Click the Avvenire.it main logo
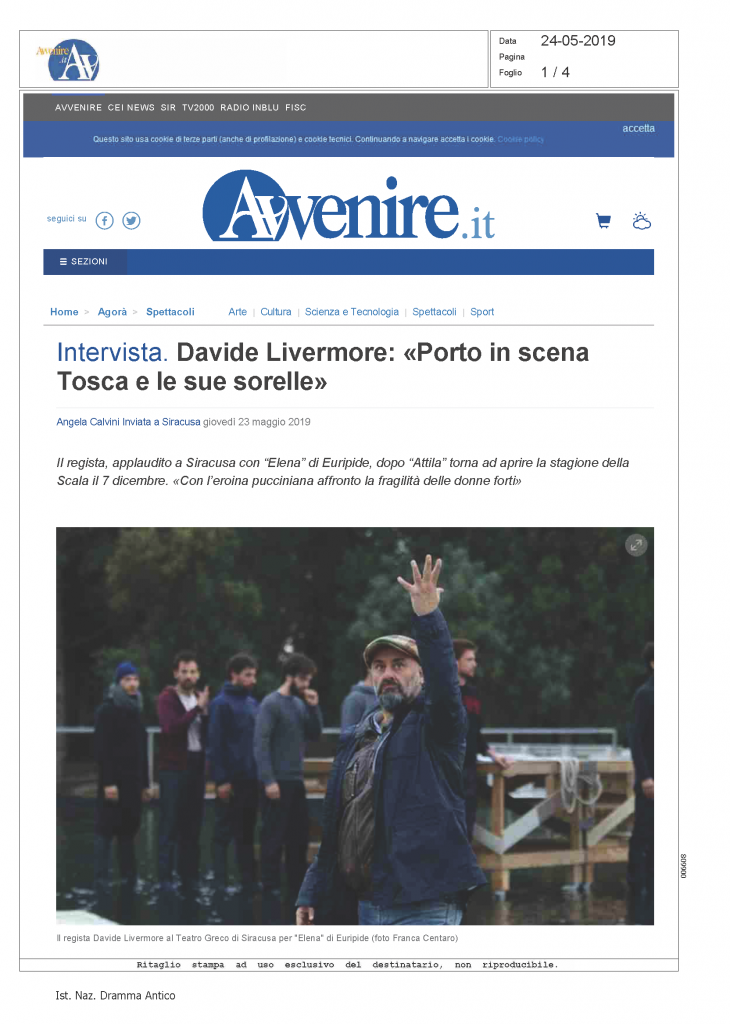This screenshot has width=730, height=1024. (x=348, y=206)
